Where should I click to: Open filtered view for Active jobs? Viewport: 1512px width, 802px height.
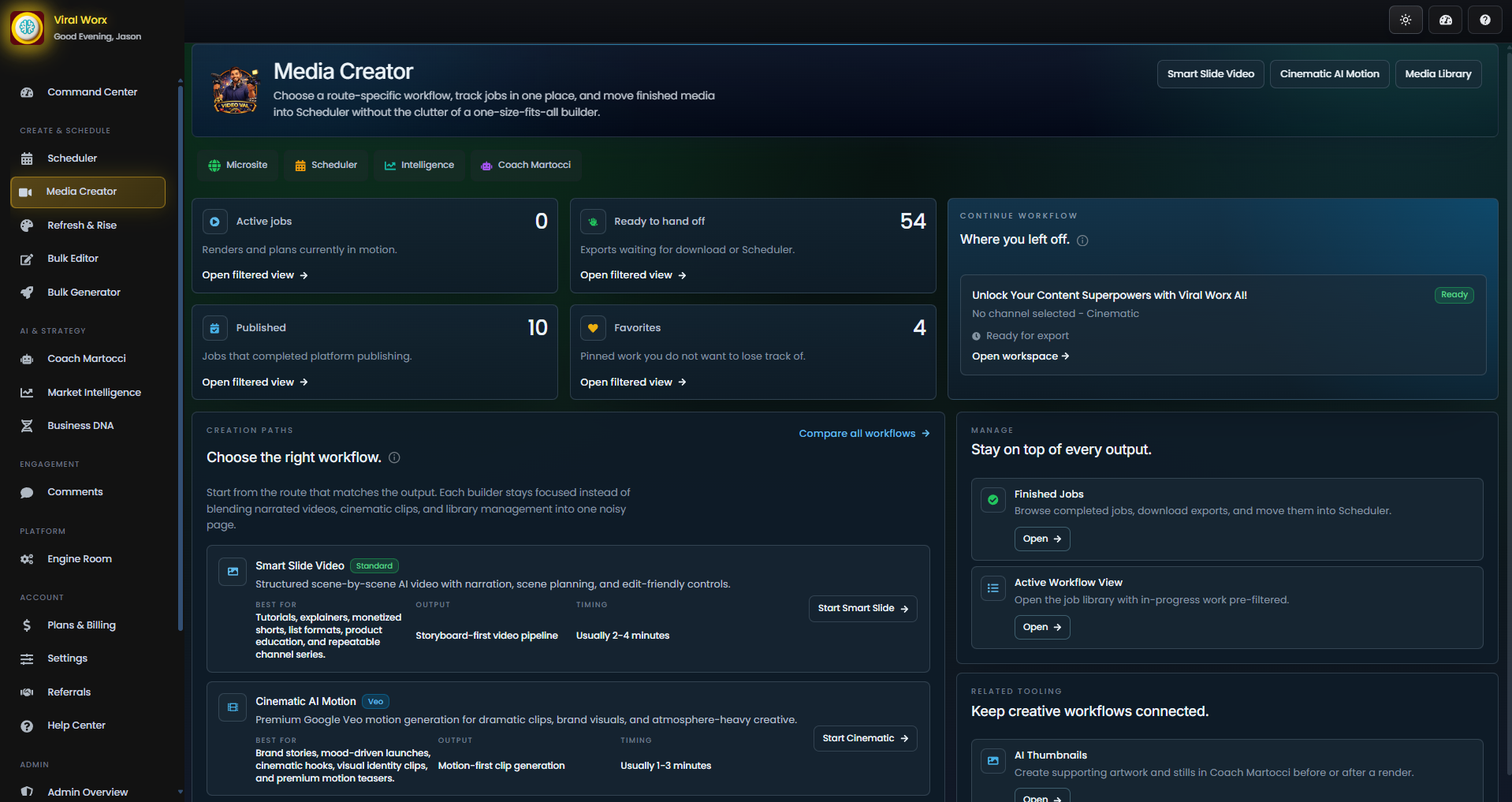pyautogui.click(x=255, y=275)
